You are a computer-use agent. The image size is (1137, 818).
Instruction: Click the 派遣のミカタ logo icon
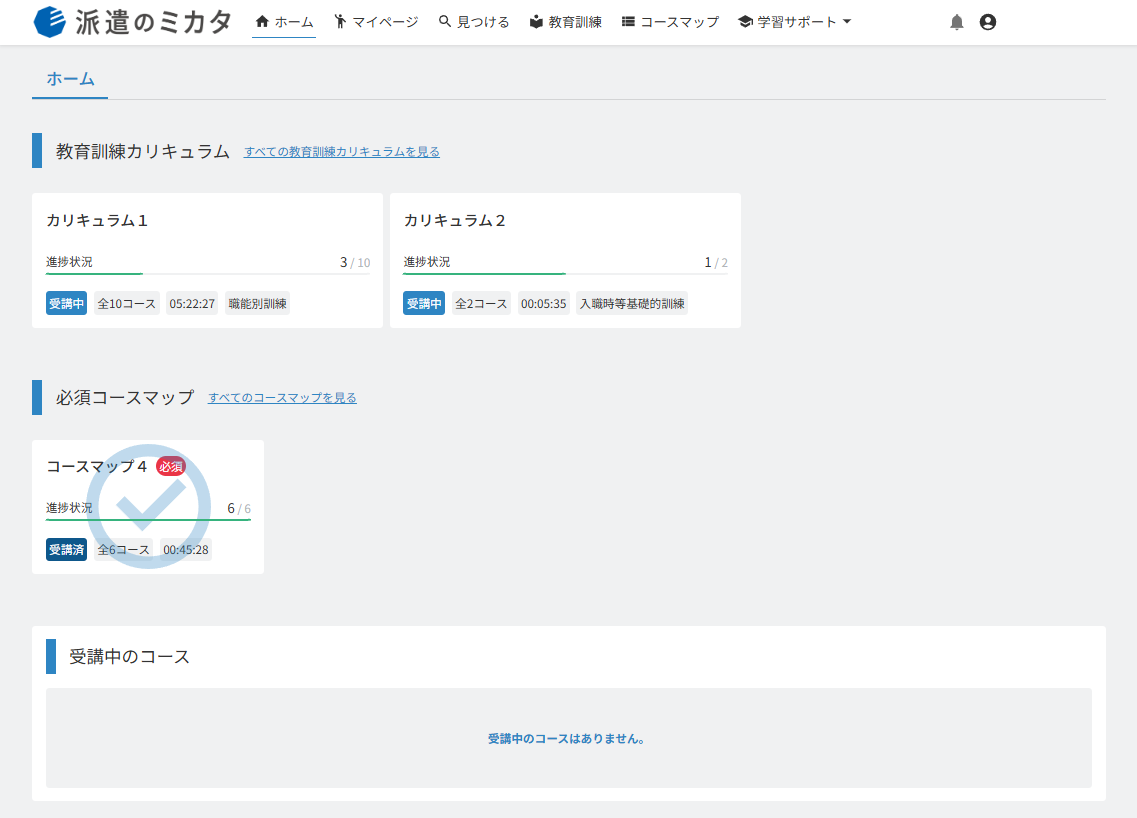coord(50,22)
